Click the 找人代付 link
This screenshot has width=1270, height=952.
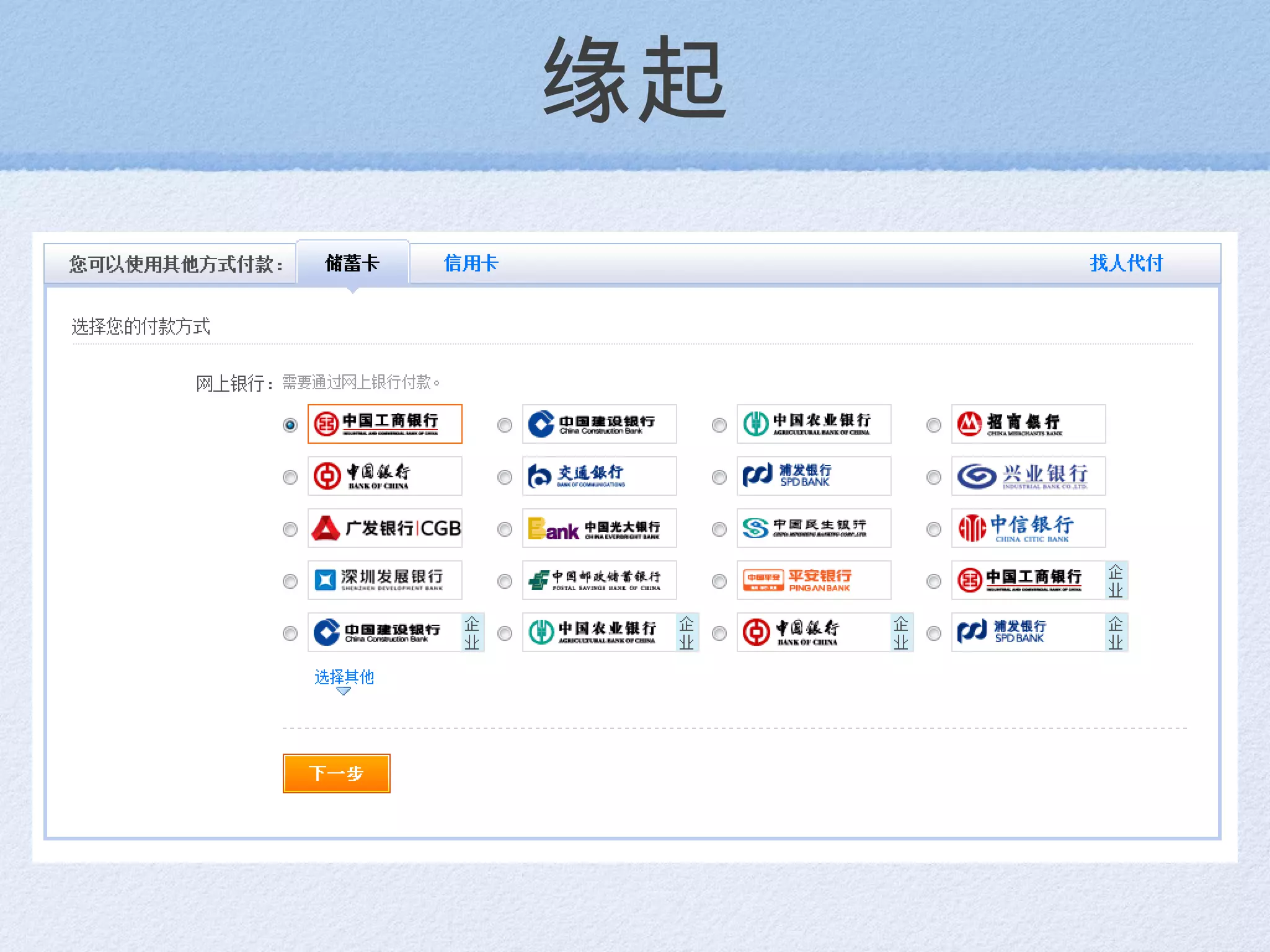[x=1126, y=263]
